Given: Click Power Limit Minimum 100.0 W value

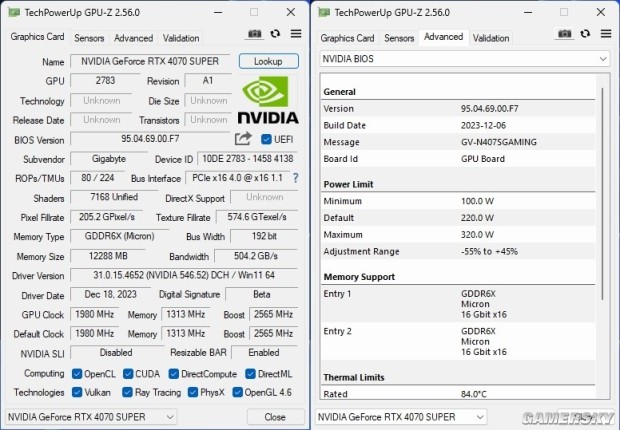Looking at the screenshot, I should 477,201.
